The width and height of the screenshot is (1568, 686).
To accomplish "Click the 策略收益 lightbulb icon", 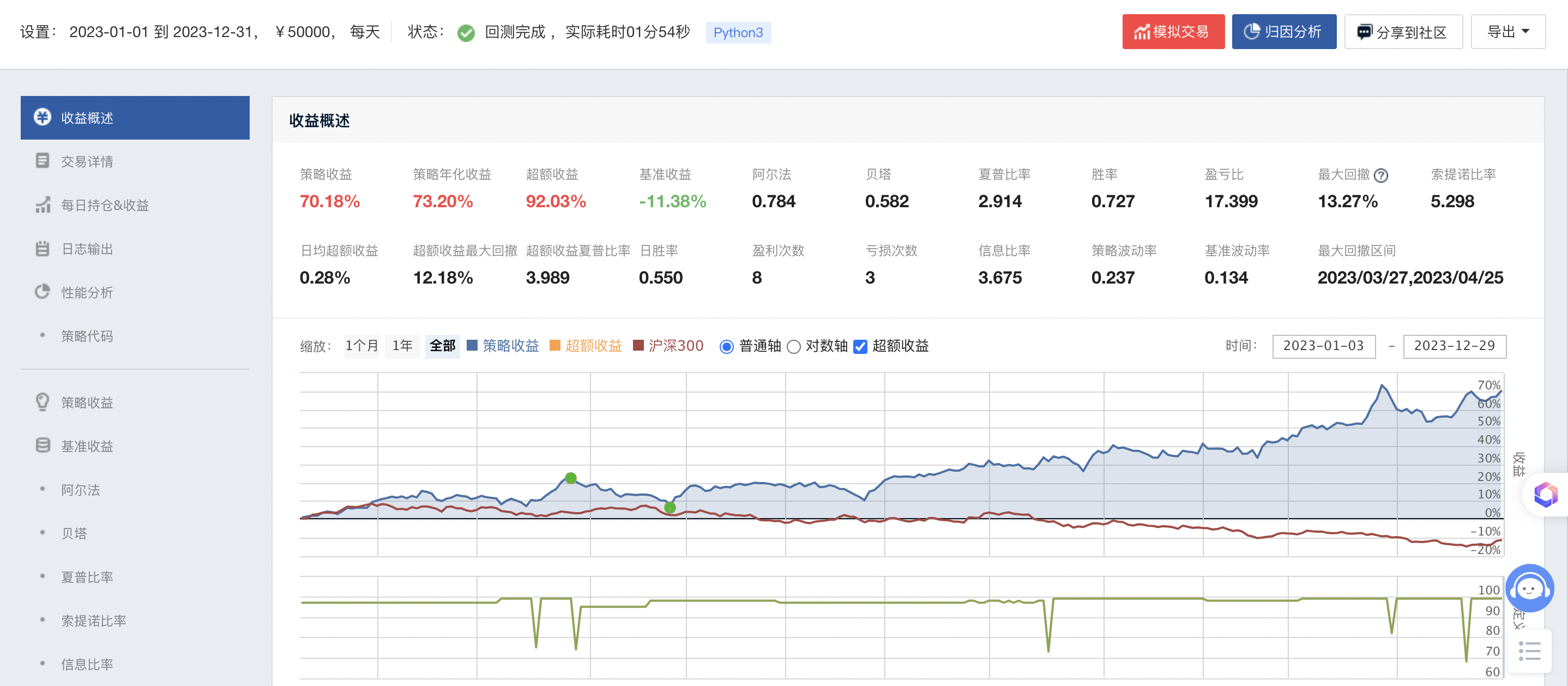I will 43,402.
